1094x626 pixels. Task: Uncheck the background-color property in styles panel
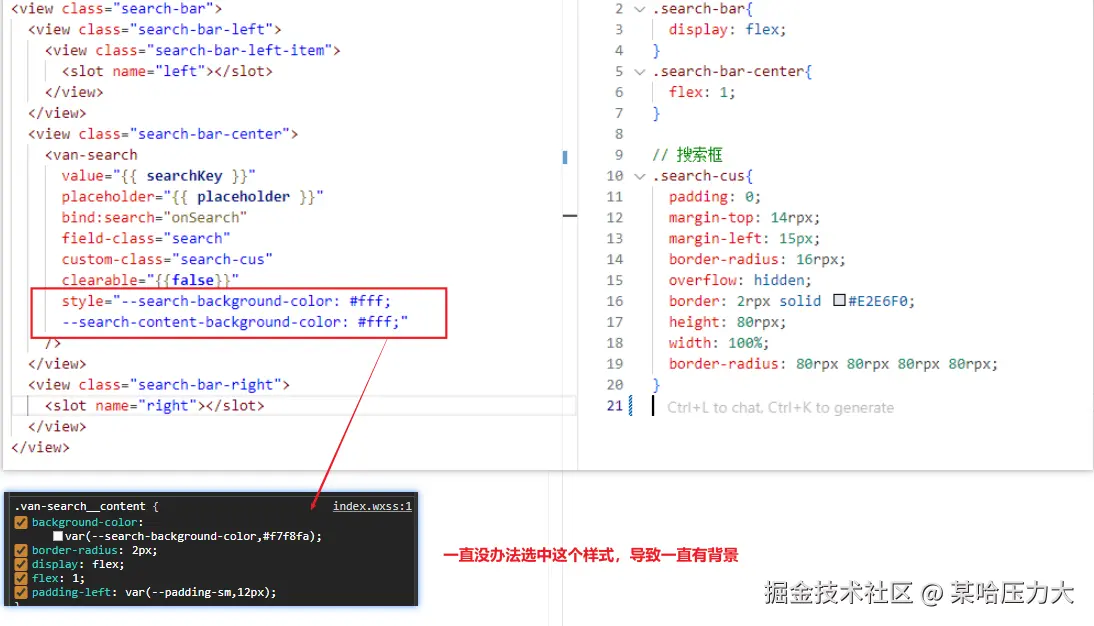coord(22,522)
